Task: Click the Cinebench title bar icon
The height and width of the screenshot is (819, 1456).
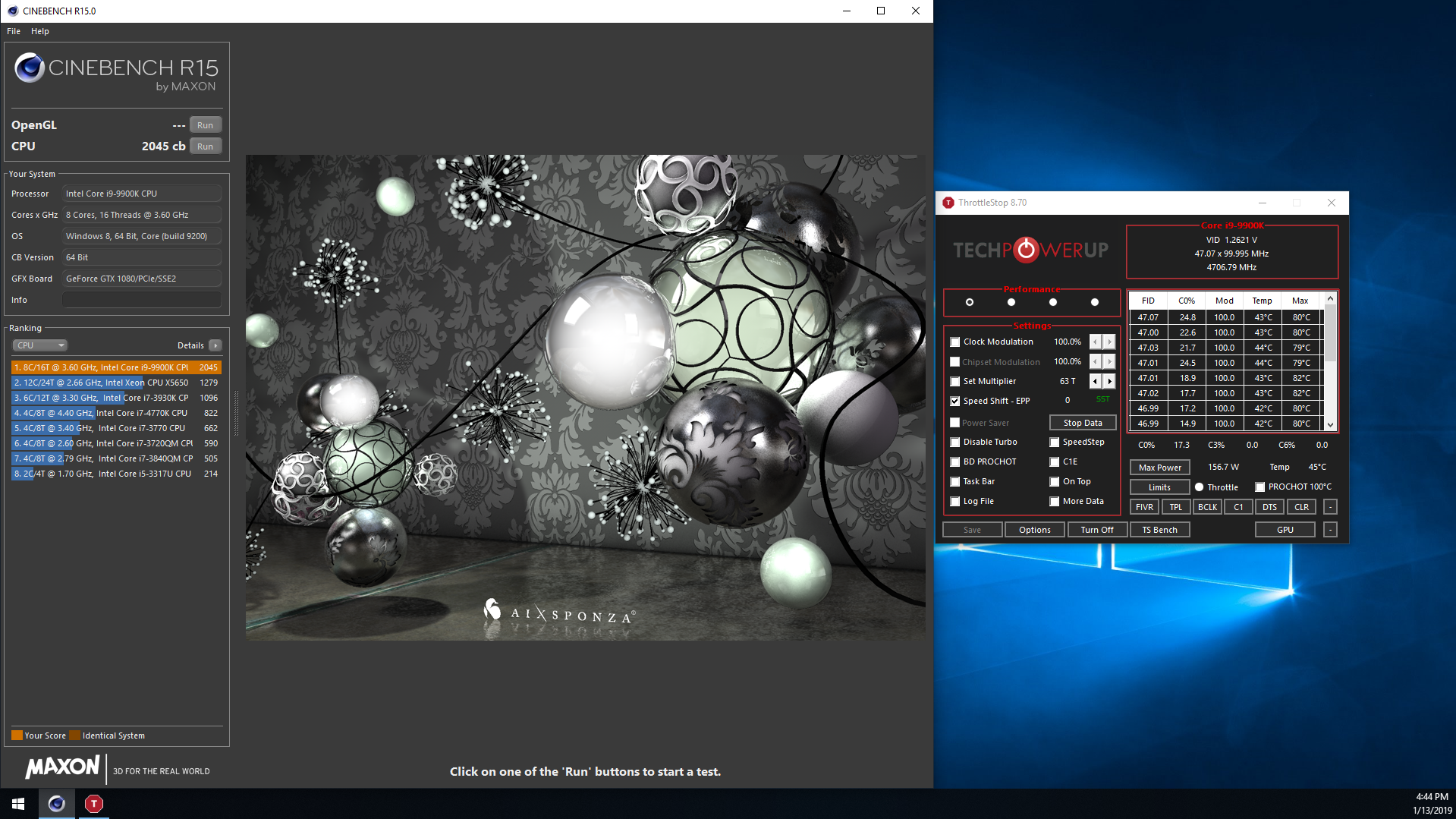Action: 12,11
